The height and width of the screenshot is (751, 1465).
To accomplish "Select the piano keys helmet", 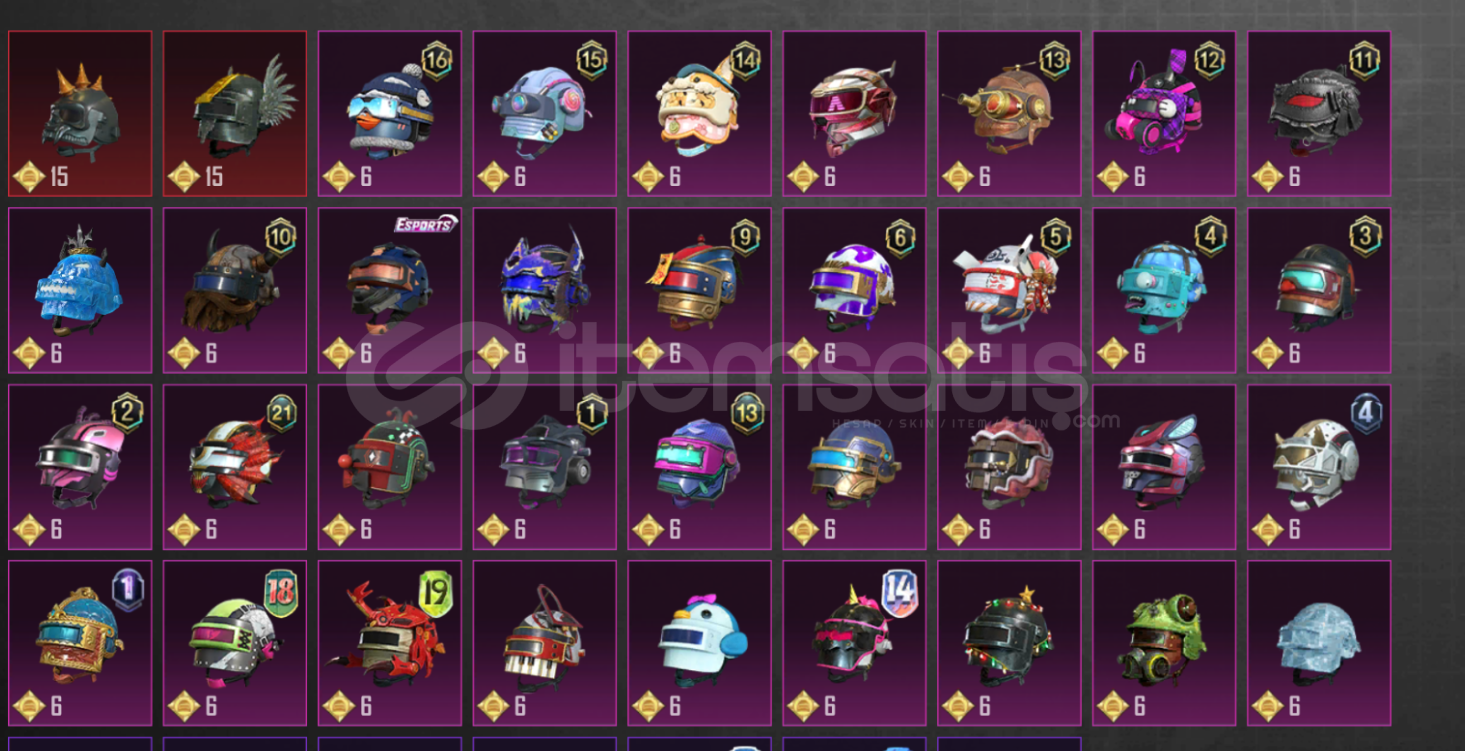I will pos(545,643).
